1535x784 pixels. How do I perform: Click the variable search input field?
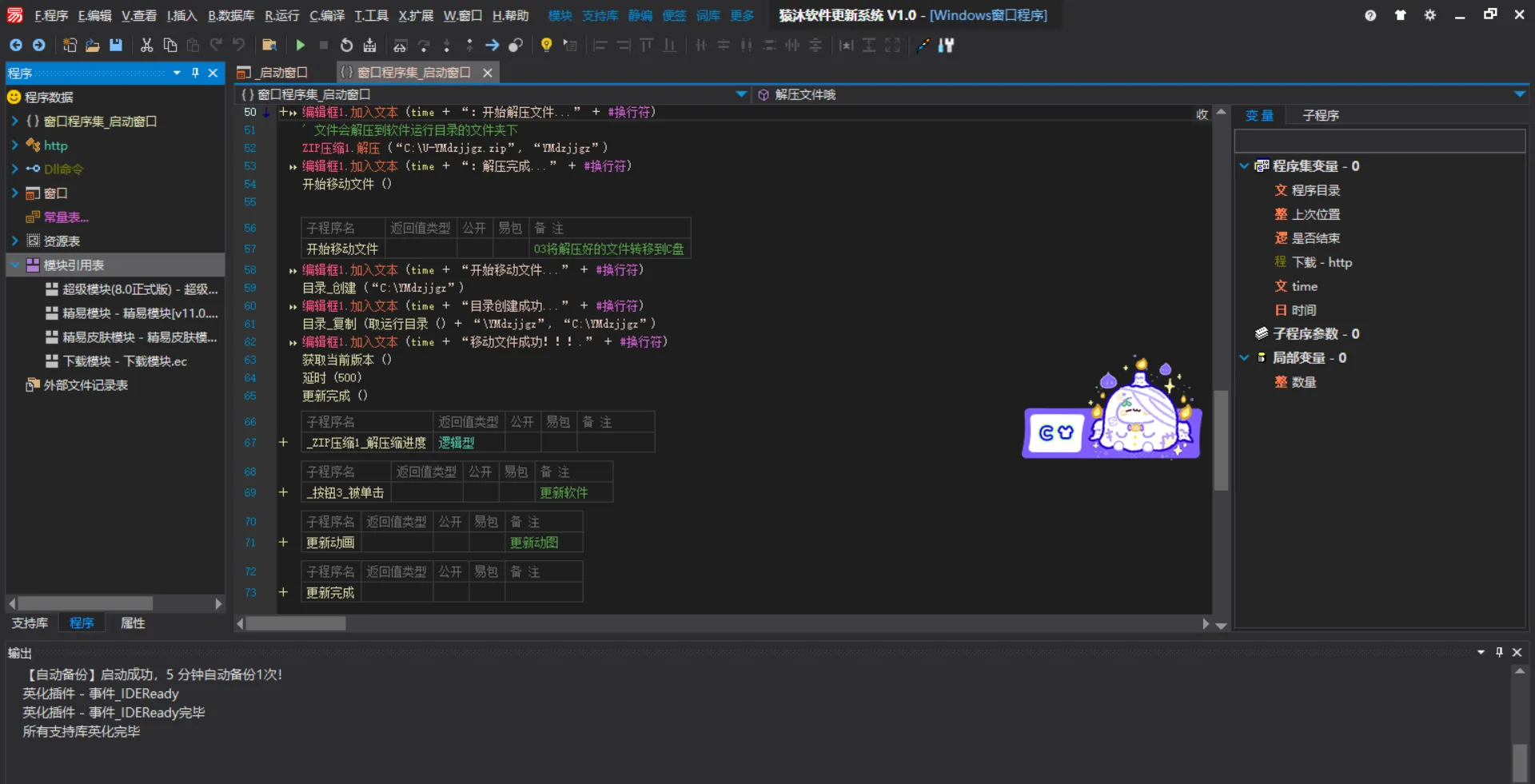pyautogui.click(x=1379, y=141)
